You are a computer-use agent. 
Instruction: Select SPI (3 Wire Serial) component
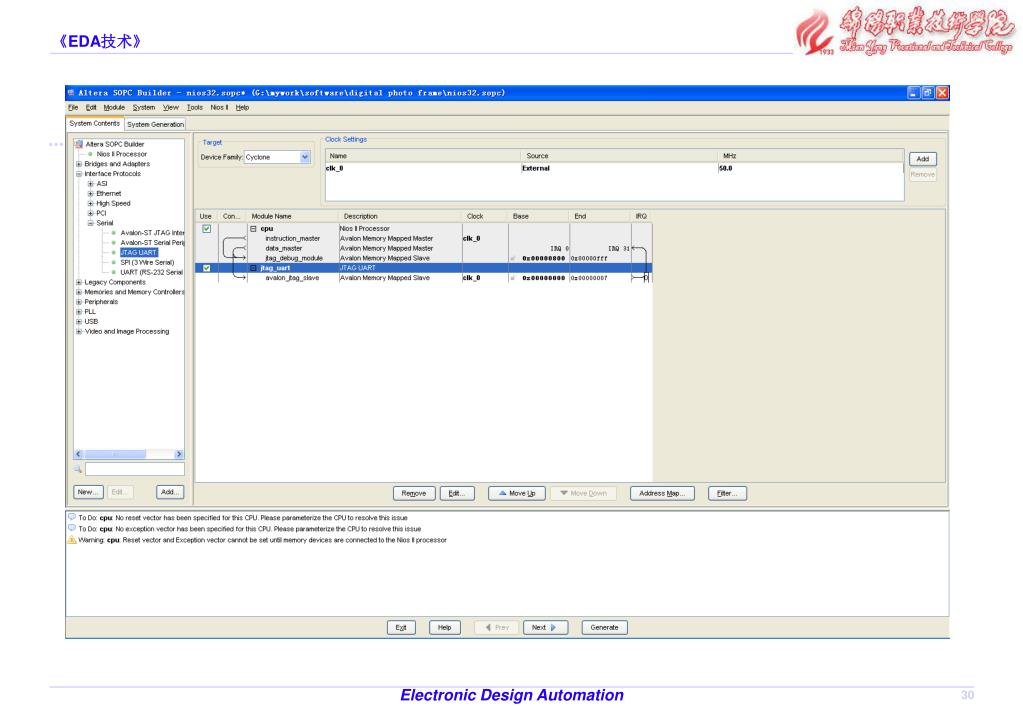(147, 262)
